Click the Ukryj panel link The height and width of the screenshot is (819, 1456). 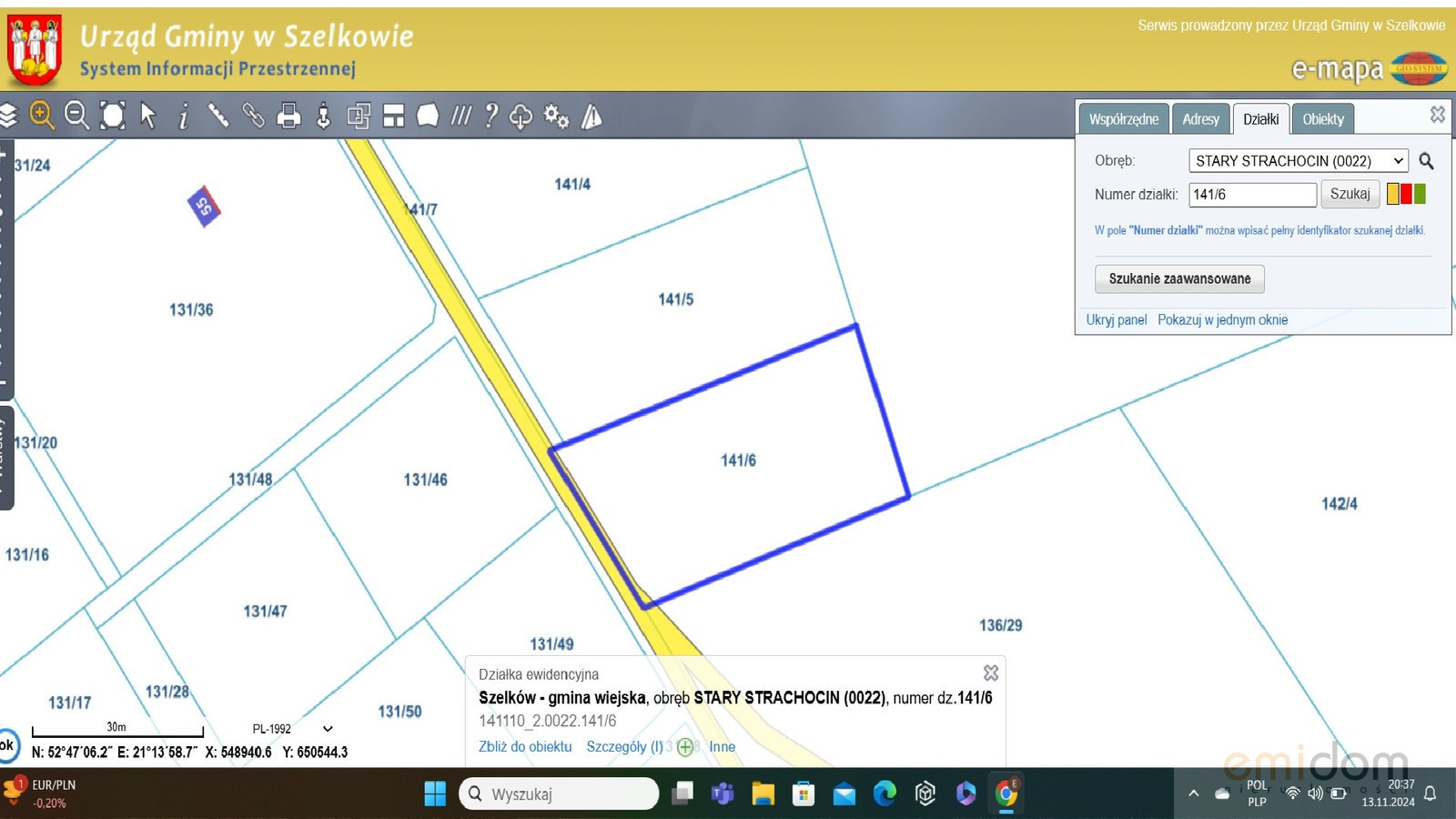click(x=1117, y=320)
